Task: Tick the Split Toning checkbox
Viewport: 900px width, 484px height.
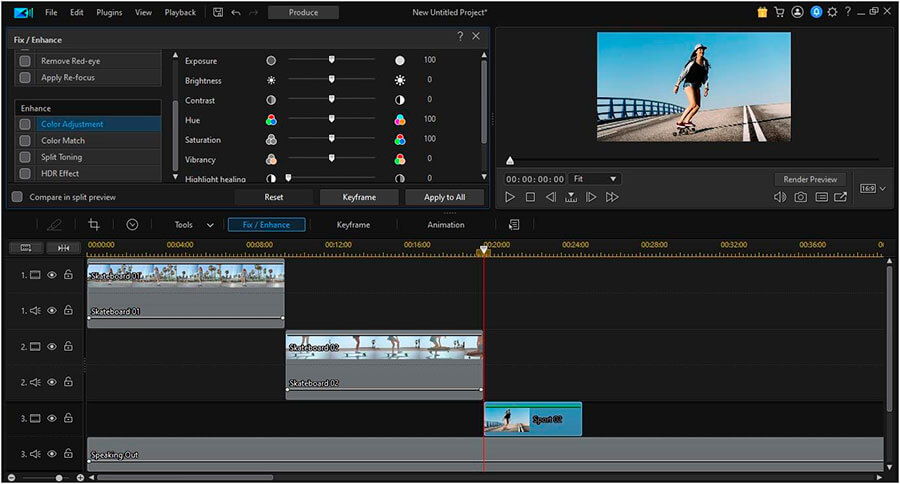Action: tap(25, 157)
